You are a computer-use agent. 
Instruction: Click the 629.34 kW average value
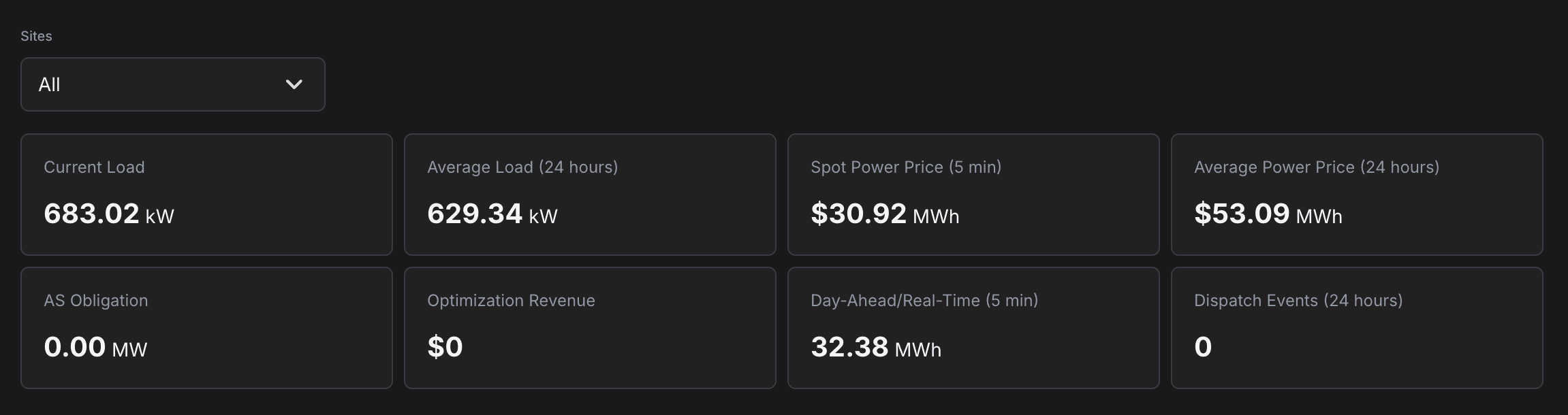(492, 214)
